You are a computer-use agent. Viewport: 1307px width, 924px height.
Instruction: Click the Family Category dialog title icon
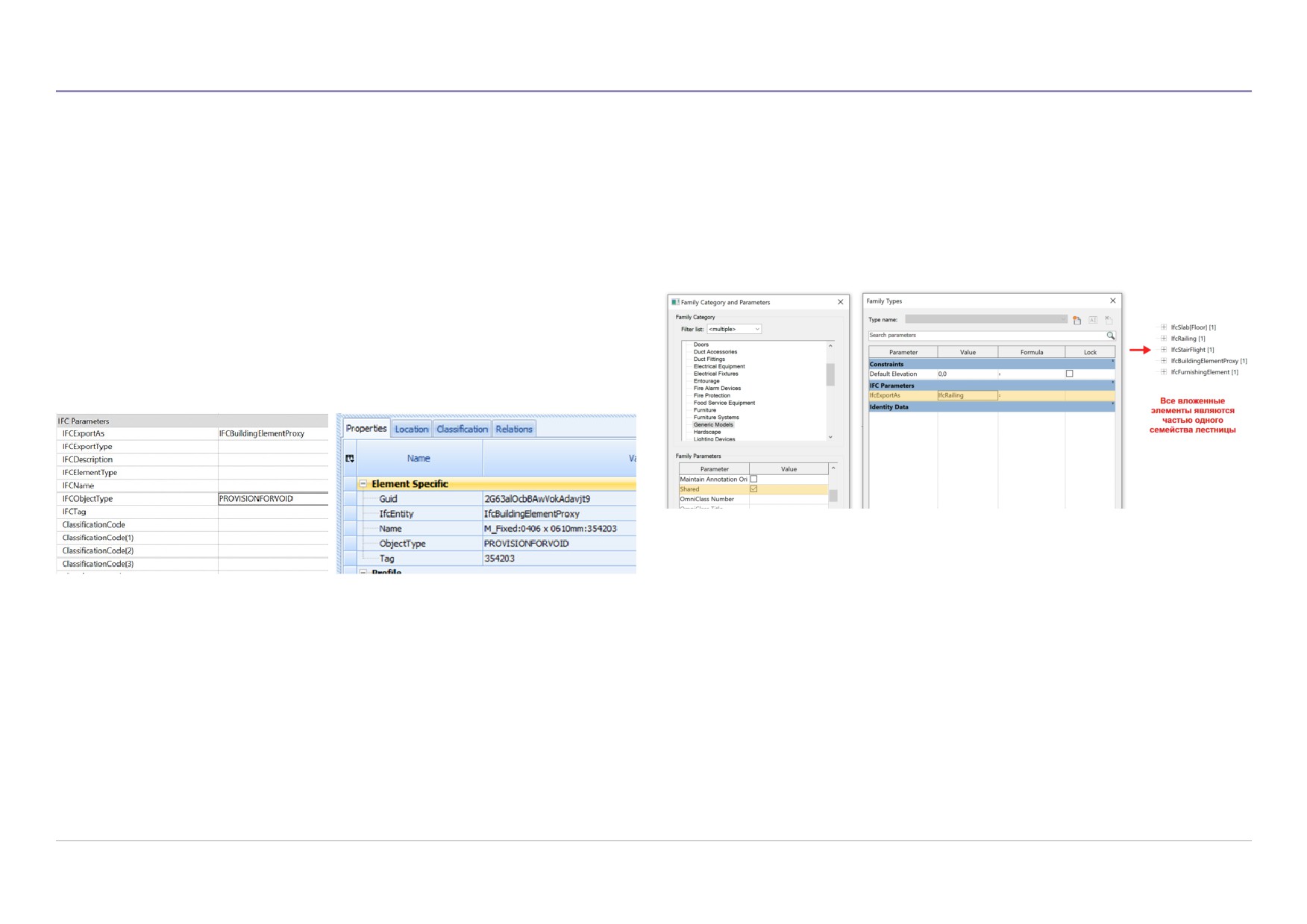pyautogui.click(x=675, y=302)
